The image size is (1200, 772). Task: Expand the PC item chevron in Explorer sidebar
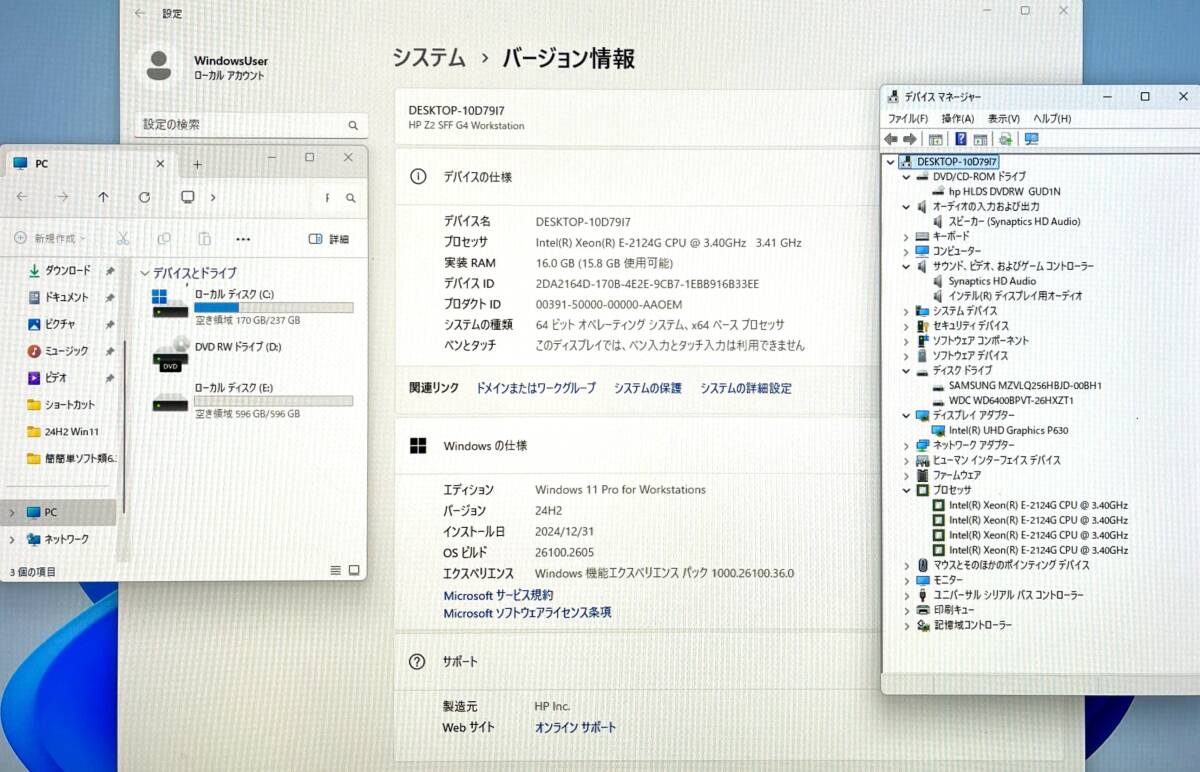[12, 512]
